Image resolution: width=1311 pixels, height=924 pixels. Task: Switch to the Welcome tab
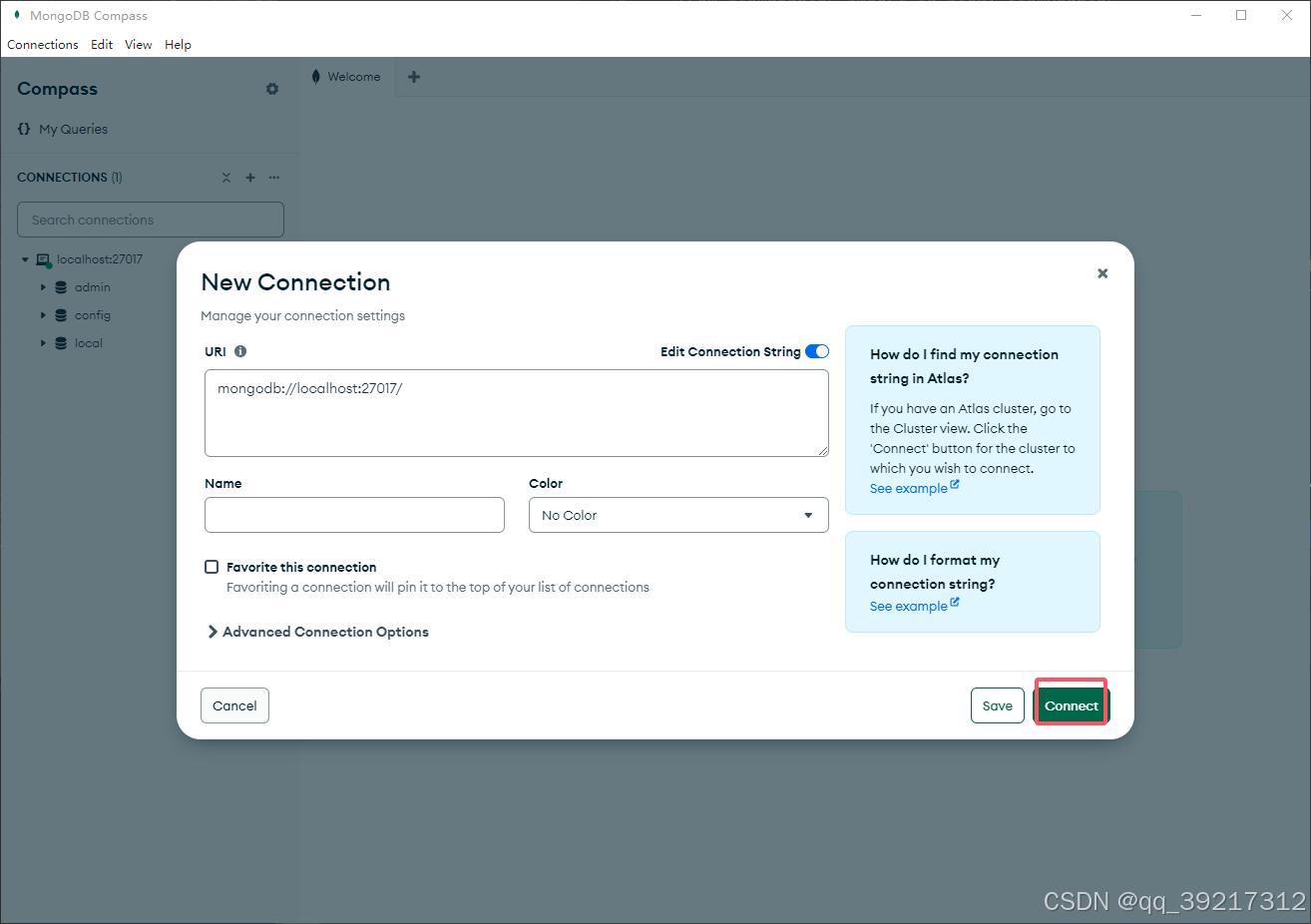(x=347, y=77)
